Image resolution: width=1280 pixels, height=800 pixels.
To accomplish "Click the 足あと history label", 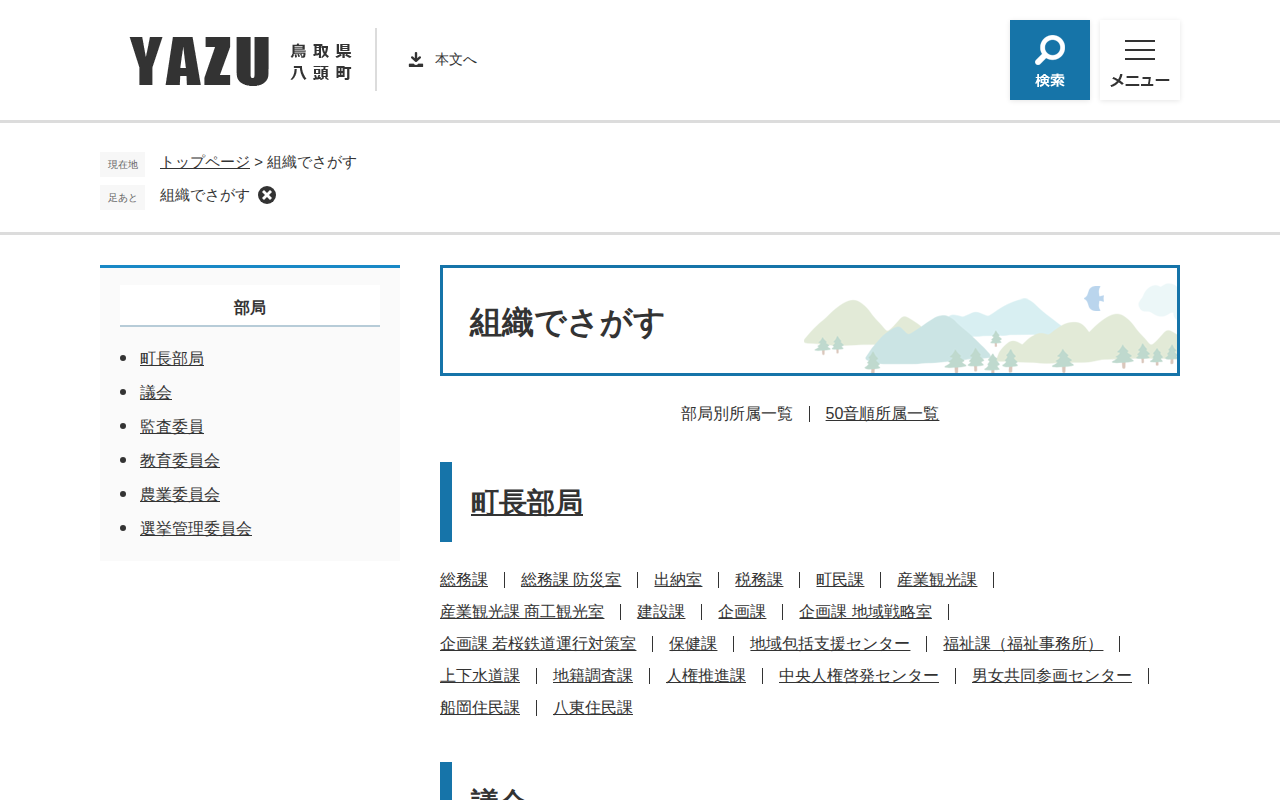I will point(122,197).
